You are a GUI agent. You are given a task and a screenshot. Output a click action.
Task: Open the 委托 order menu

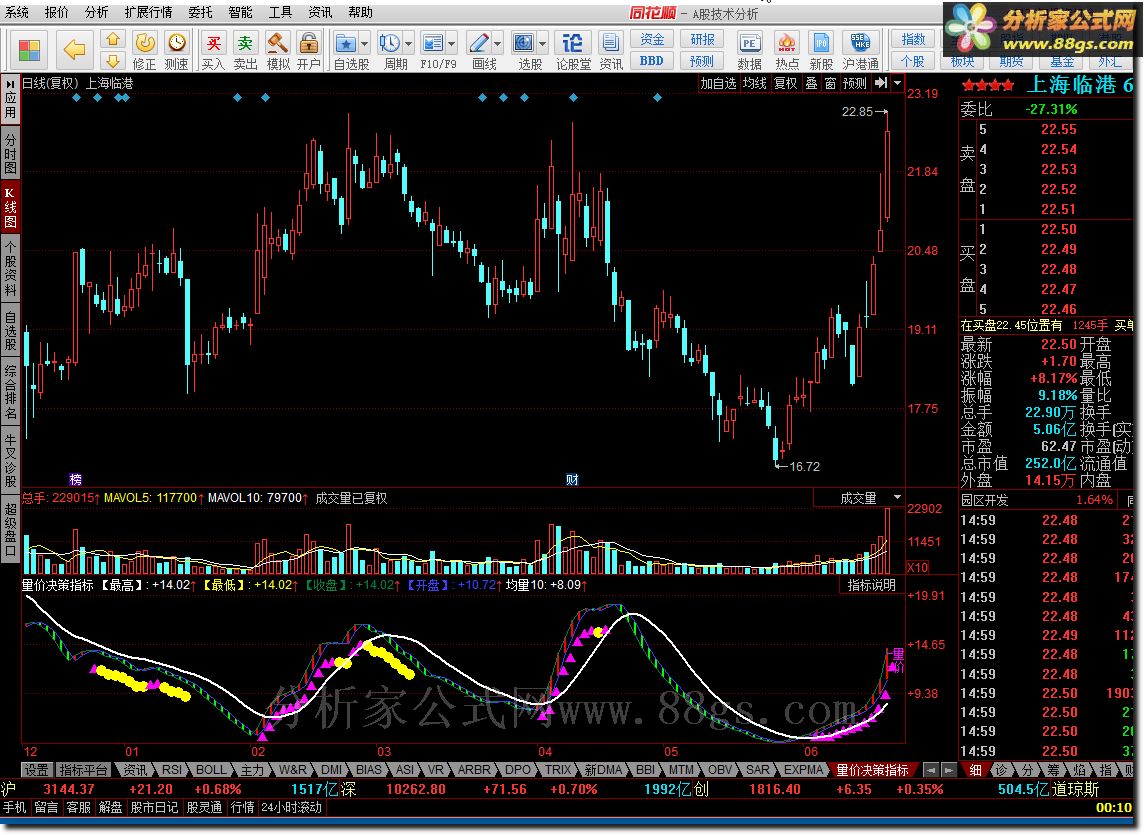[x=200, y=12]
